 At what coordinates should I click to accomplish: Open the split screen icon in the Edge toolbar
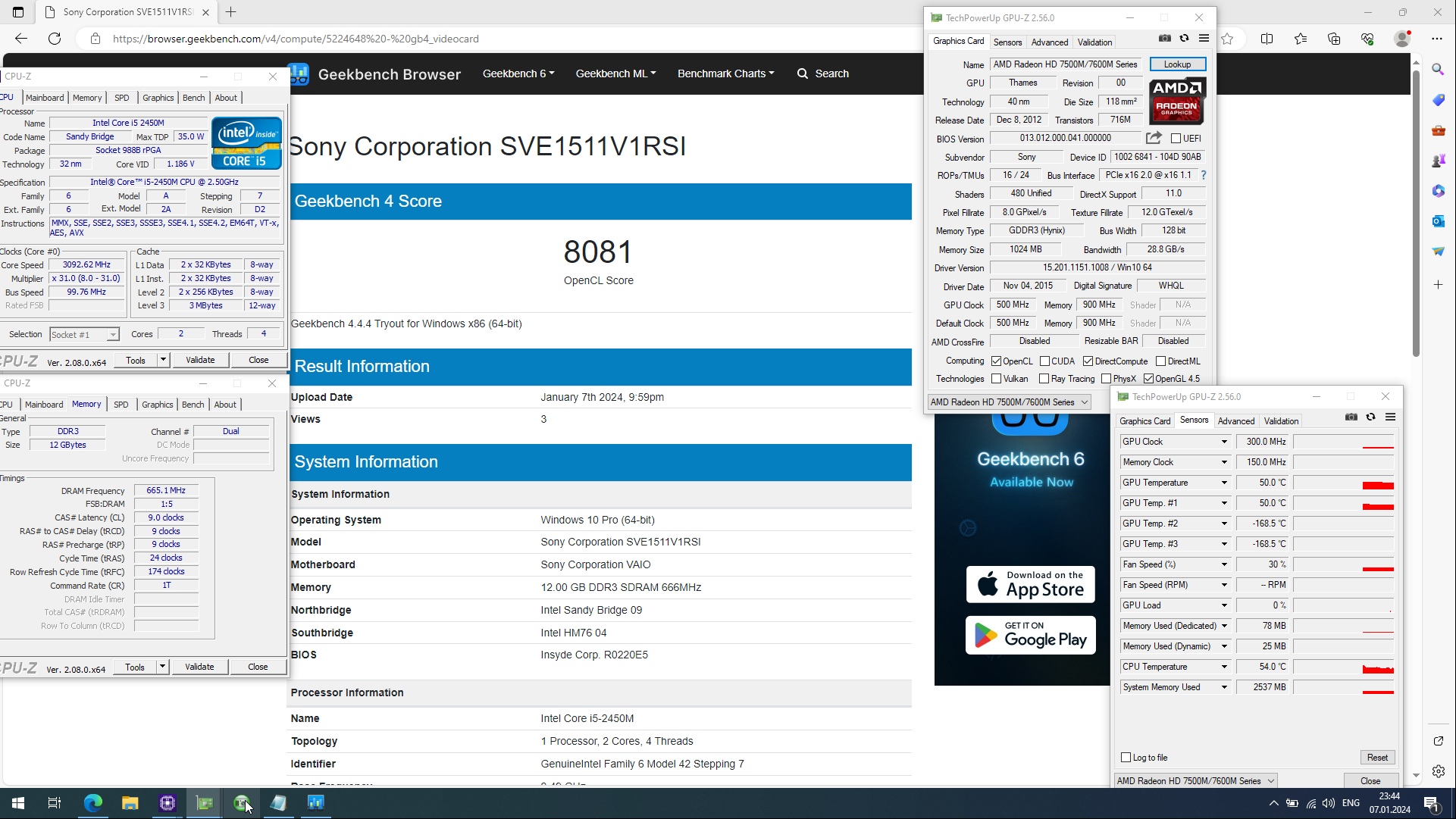(x=1267, y=39)
